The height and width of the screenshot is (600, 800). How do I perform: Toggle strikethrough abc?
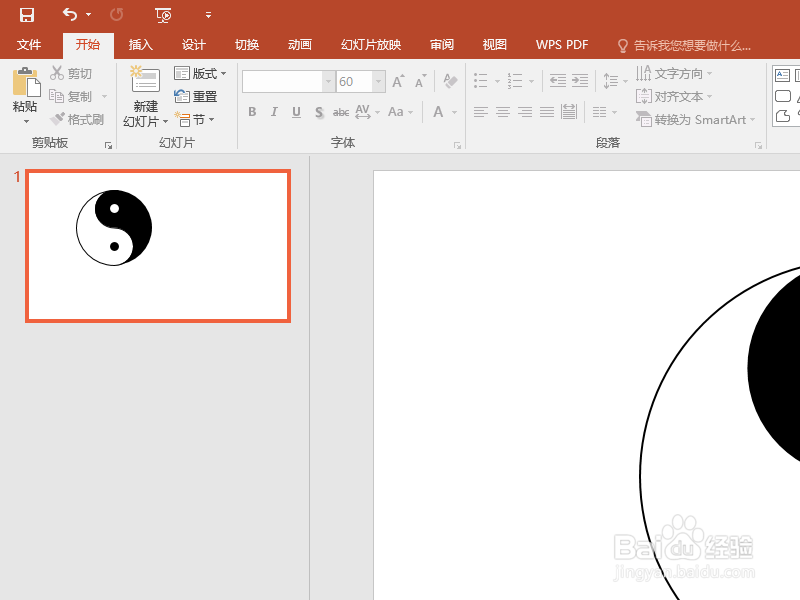[x=341, y=112]
